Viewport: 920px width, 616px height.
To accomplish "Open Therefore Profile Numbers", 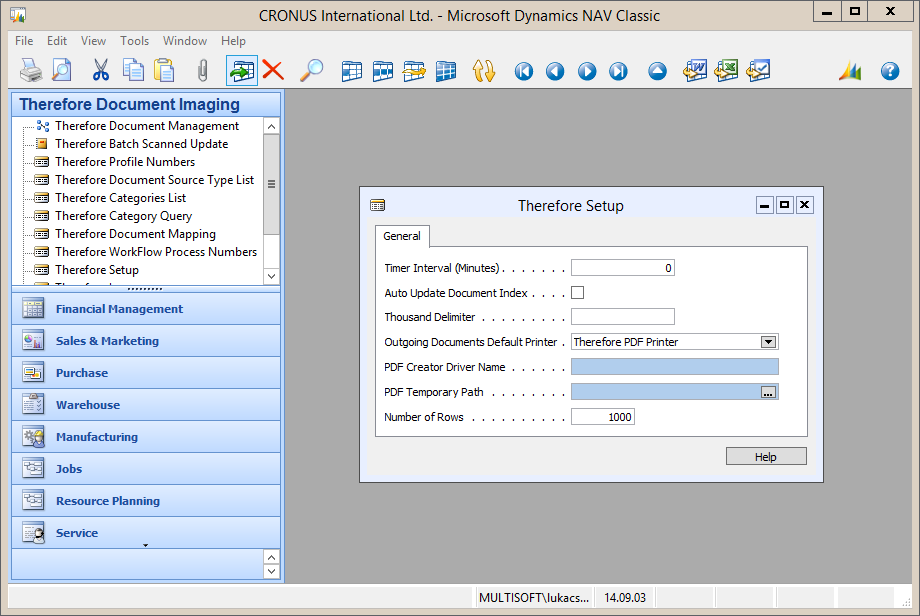I will pos(125,161).
